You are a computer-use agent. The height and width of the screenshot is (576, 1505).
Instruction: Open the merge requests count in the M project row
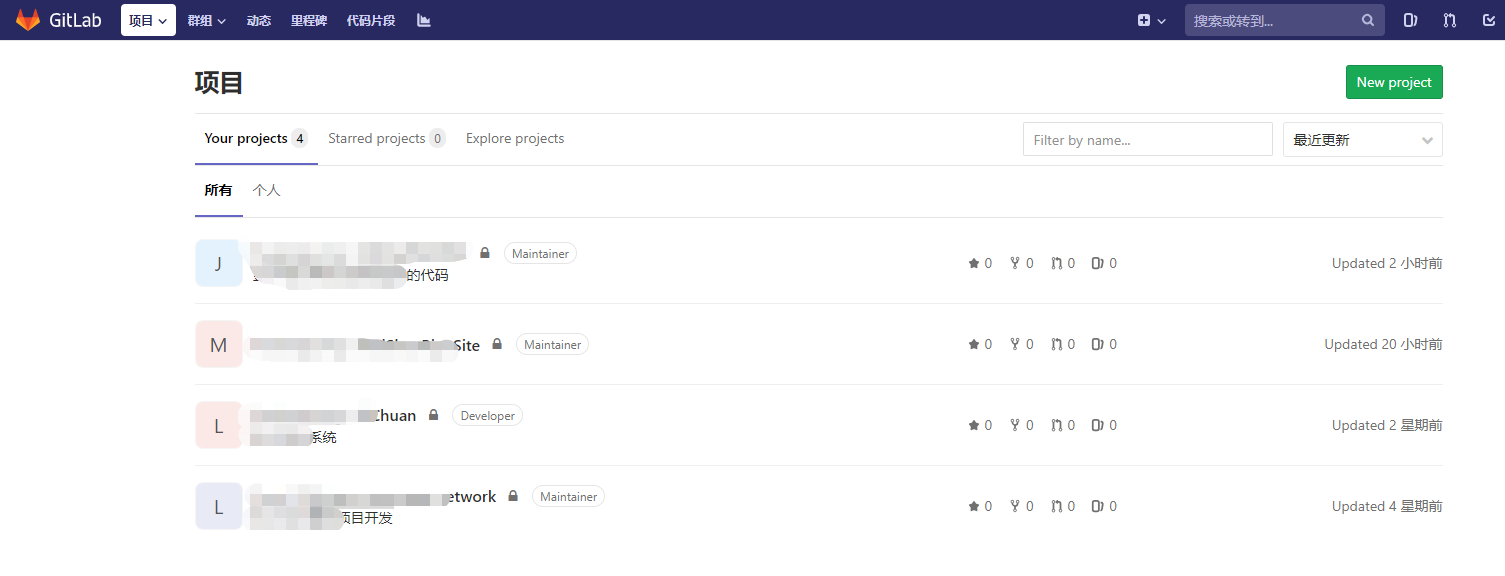pos(1063,344)
